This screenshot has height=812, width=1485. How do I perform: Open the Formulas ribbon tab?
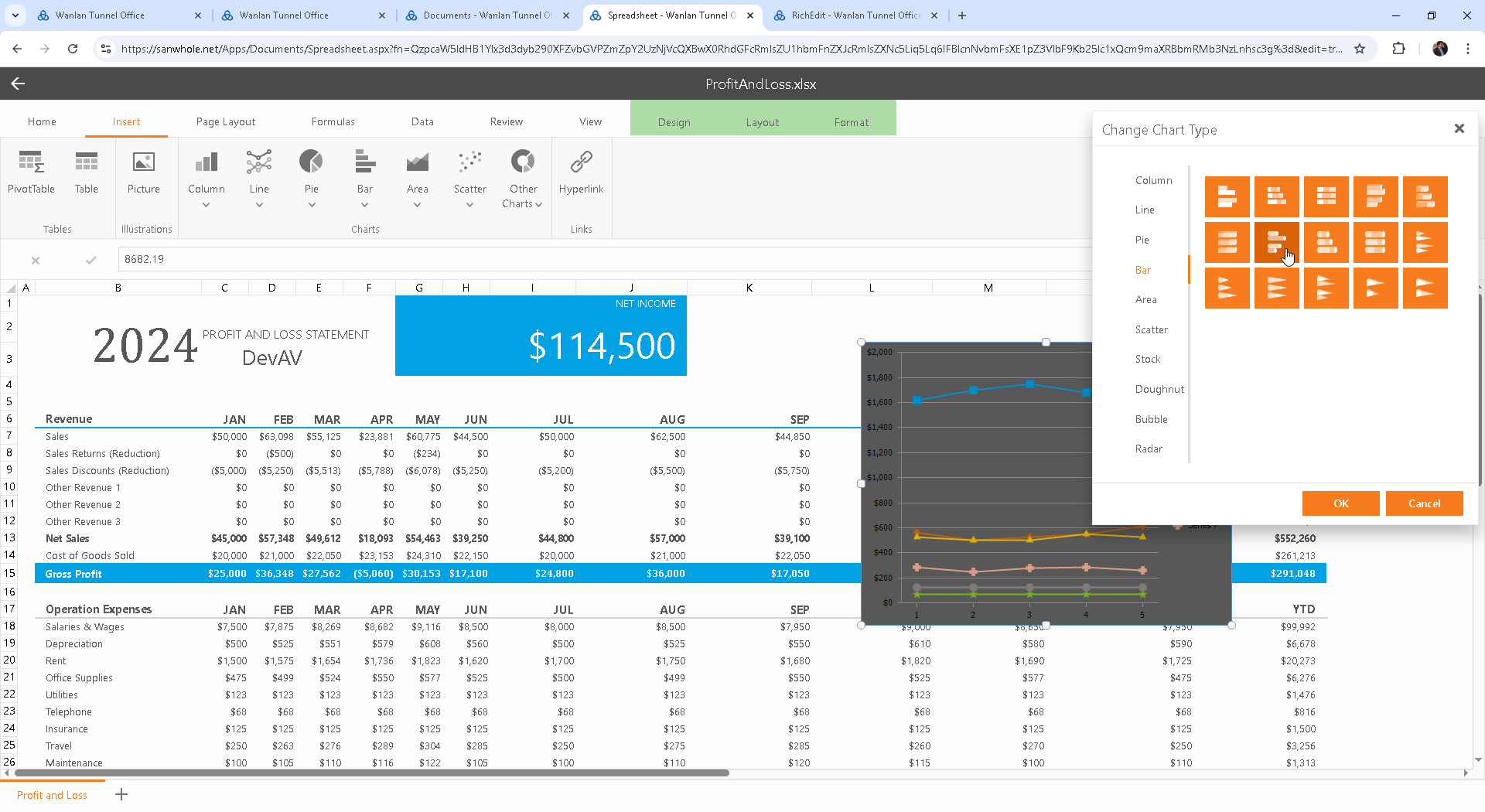333,121
